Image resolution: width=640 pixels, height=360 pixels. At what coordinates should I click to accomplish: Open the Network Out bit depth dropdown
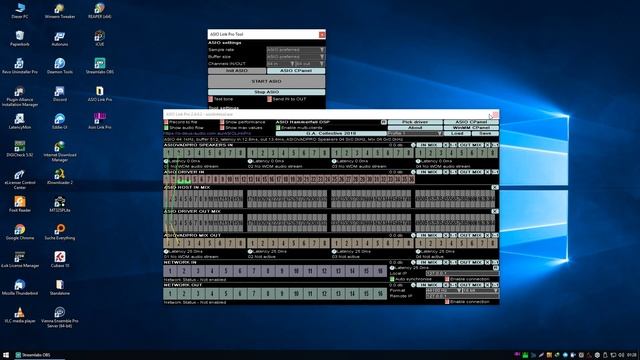tap(480, 290)
